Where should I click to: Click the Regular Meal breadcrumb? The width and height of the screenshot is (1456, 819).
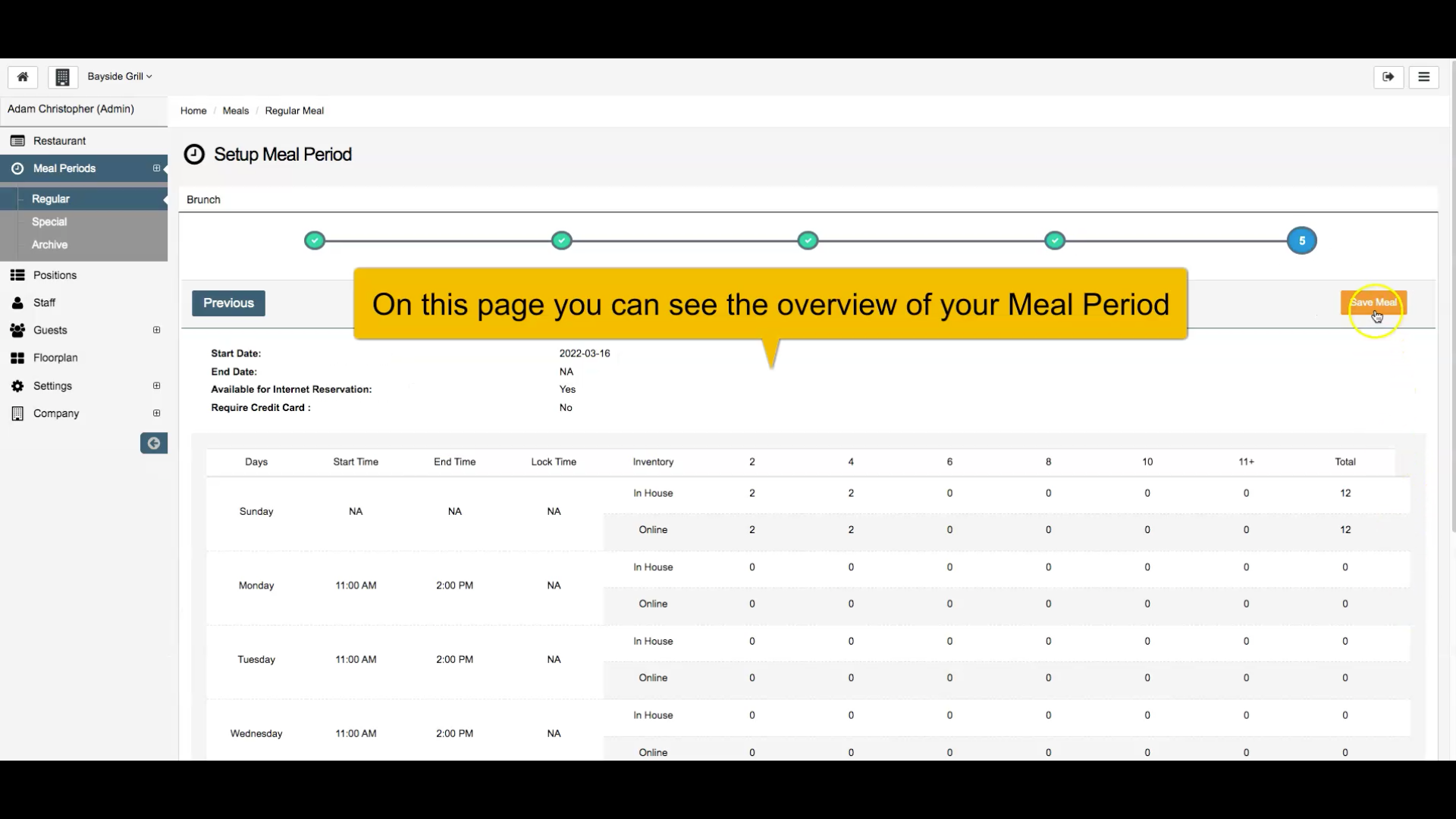(x=294, y=111)
